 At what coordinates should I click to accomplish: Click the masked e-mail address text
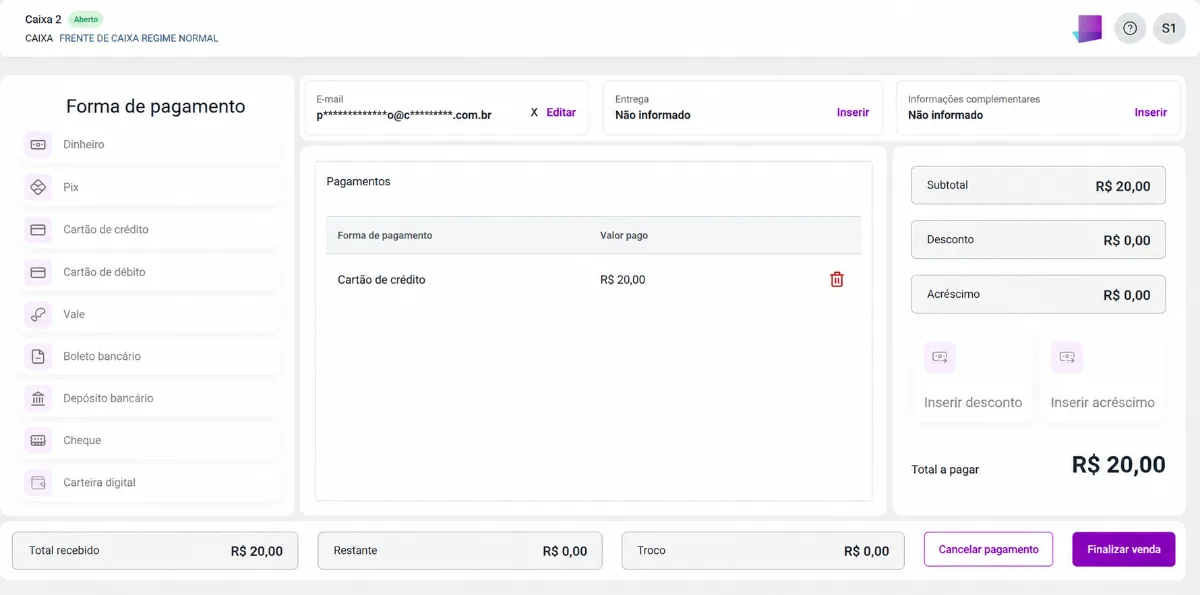pyautogui.click(x=404, y=115)
